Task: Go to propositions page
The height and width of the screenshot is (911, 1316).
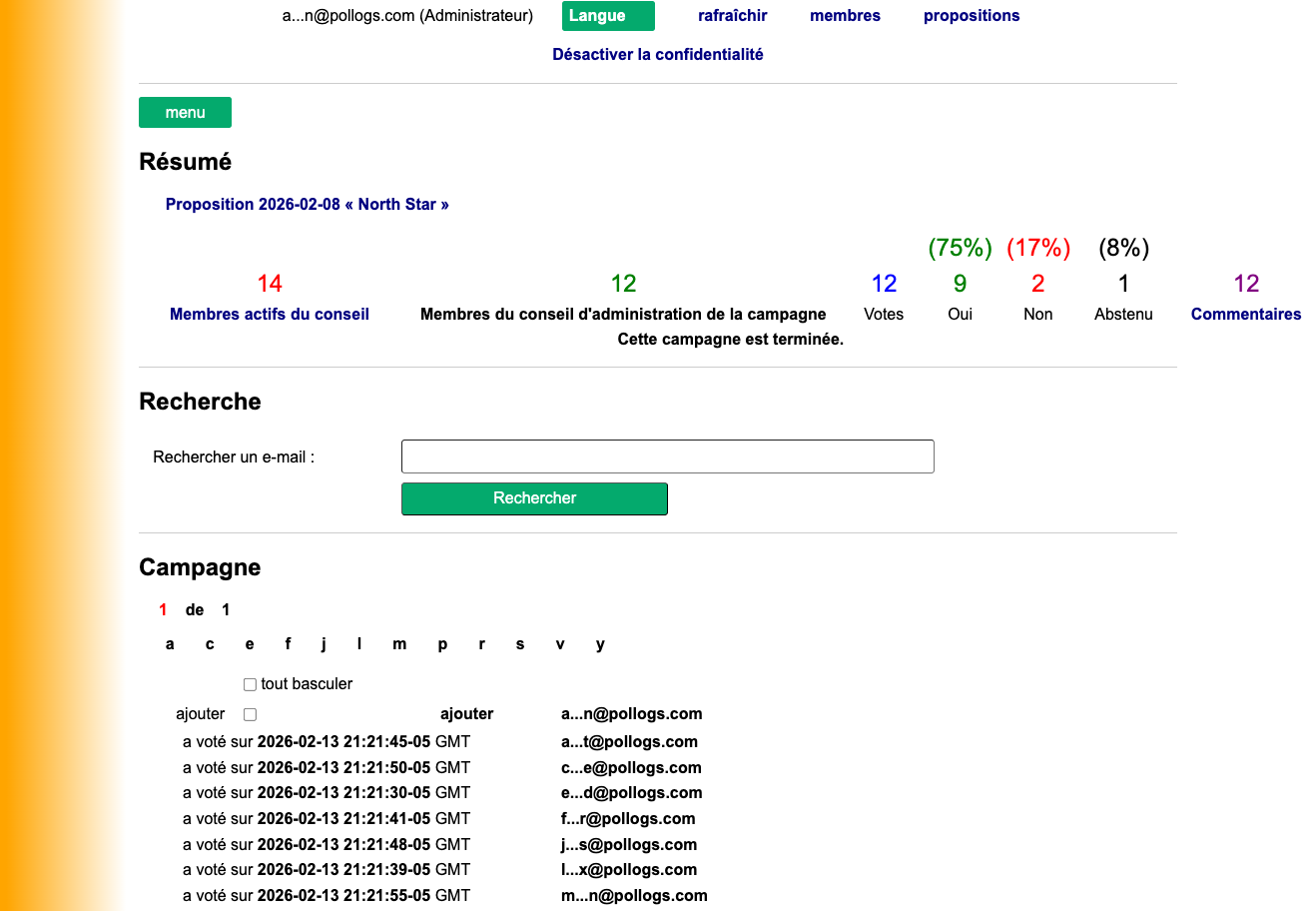Action: tap(971, 16)
